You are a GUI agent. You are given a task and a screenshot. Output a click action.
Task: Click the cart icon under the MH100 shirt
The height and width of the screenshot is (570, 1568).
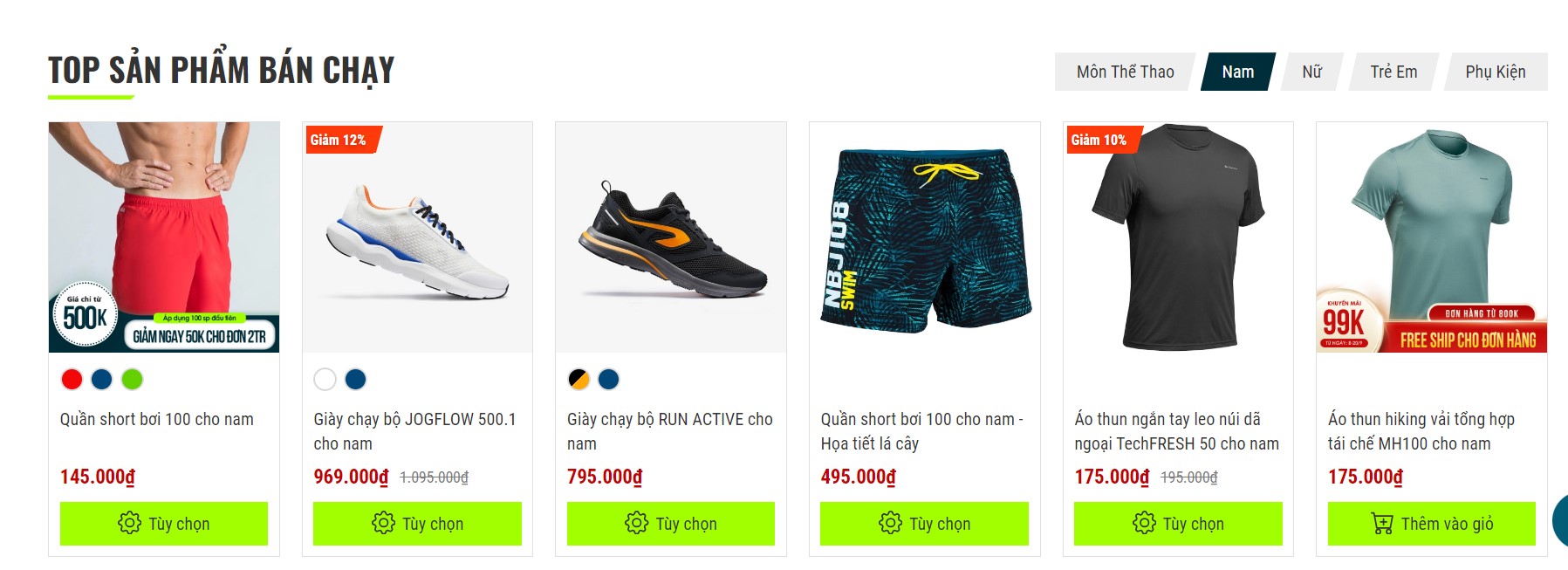click(1382, 523)
